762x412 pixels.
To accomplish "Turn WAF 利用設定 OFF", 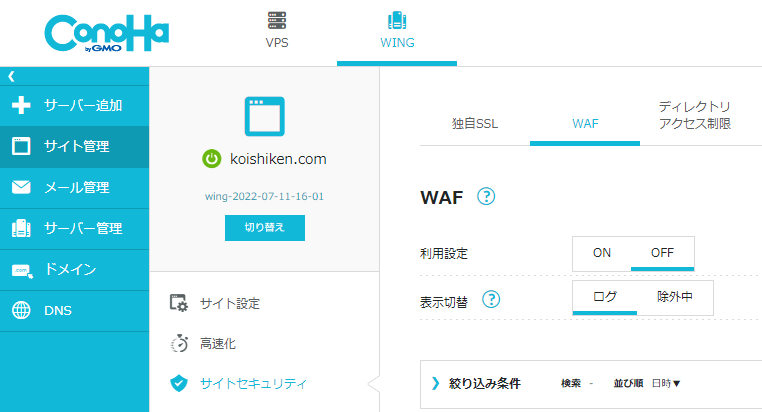I will (662, 253).
